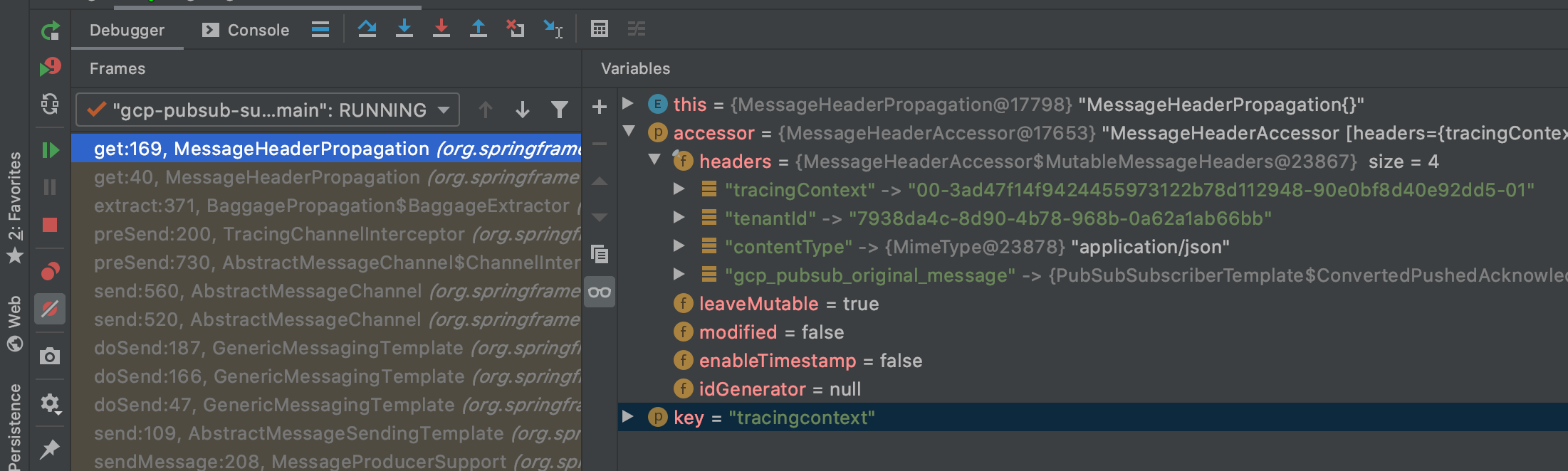Click the Trace Current Stream Chain icon
The height and width of the screenshot is (471, 1568).
point(637,28)
